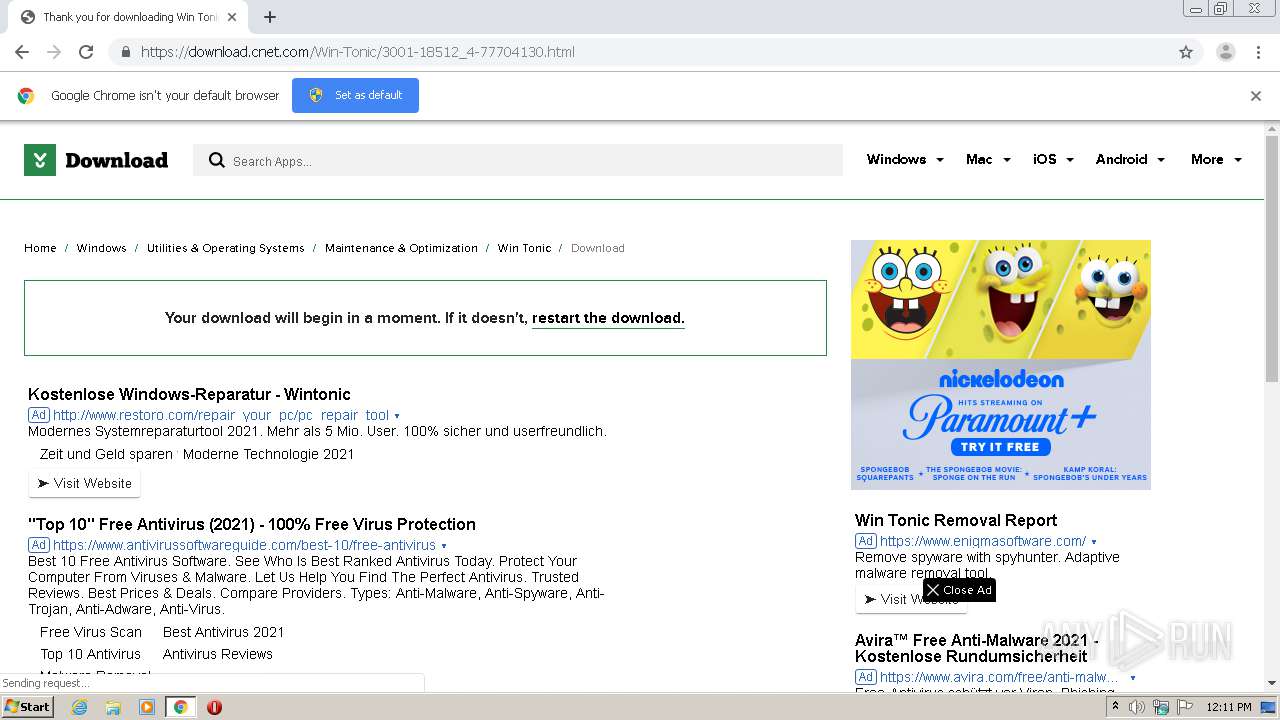Click the page vertical scrollbar
The height and width of the screenshot is (720, 1280).
click(1272, 260)
